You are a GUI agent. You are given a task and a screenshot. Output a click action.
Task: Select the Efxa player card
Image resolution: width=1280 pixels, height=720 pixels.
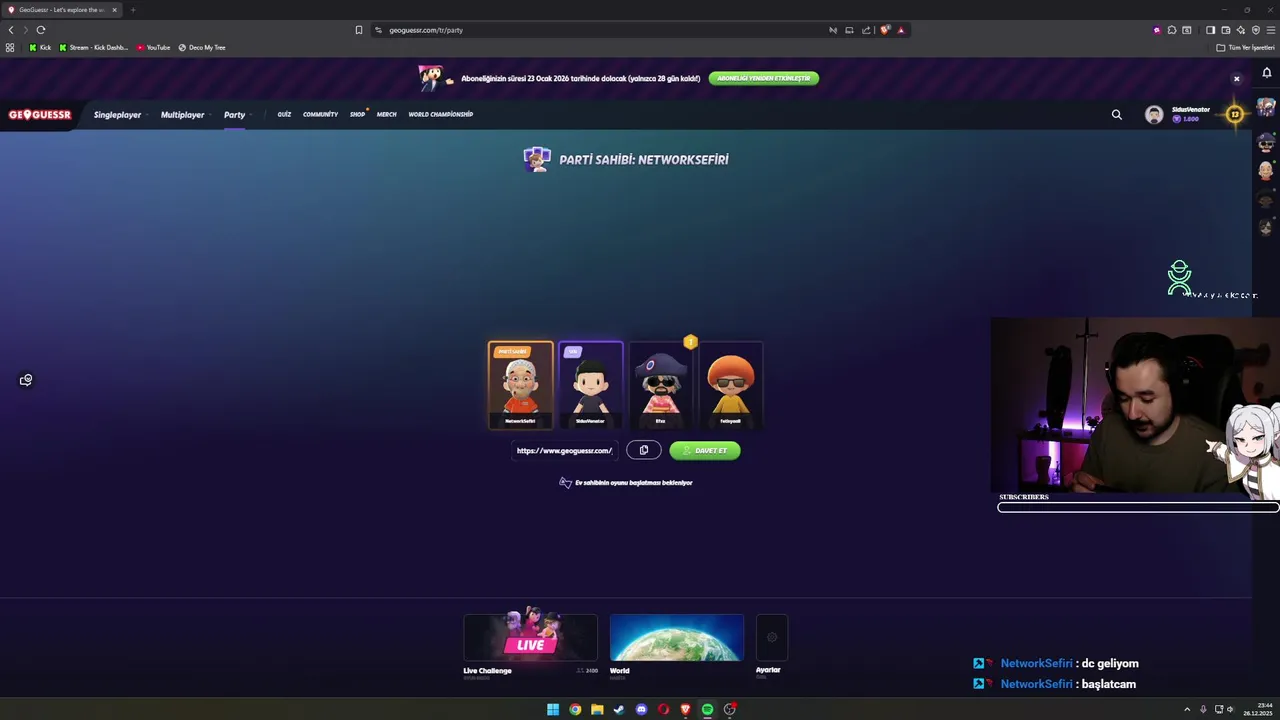tap(660, 385)
